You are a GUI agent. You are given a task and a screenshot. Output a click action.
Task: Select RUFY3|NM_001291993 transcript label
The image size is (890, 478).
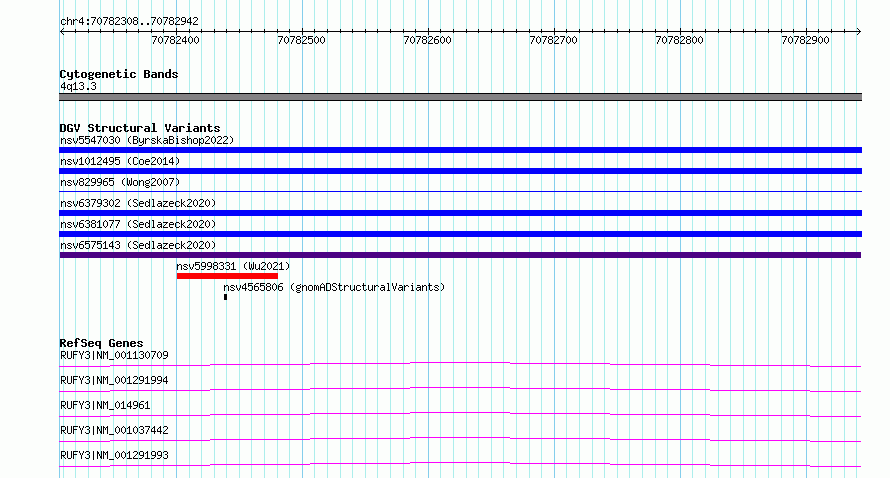[x=114, y=455]
